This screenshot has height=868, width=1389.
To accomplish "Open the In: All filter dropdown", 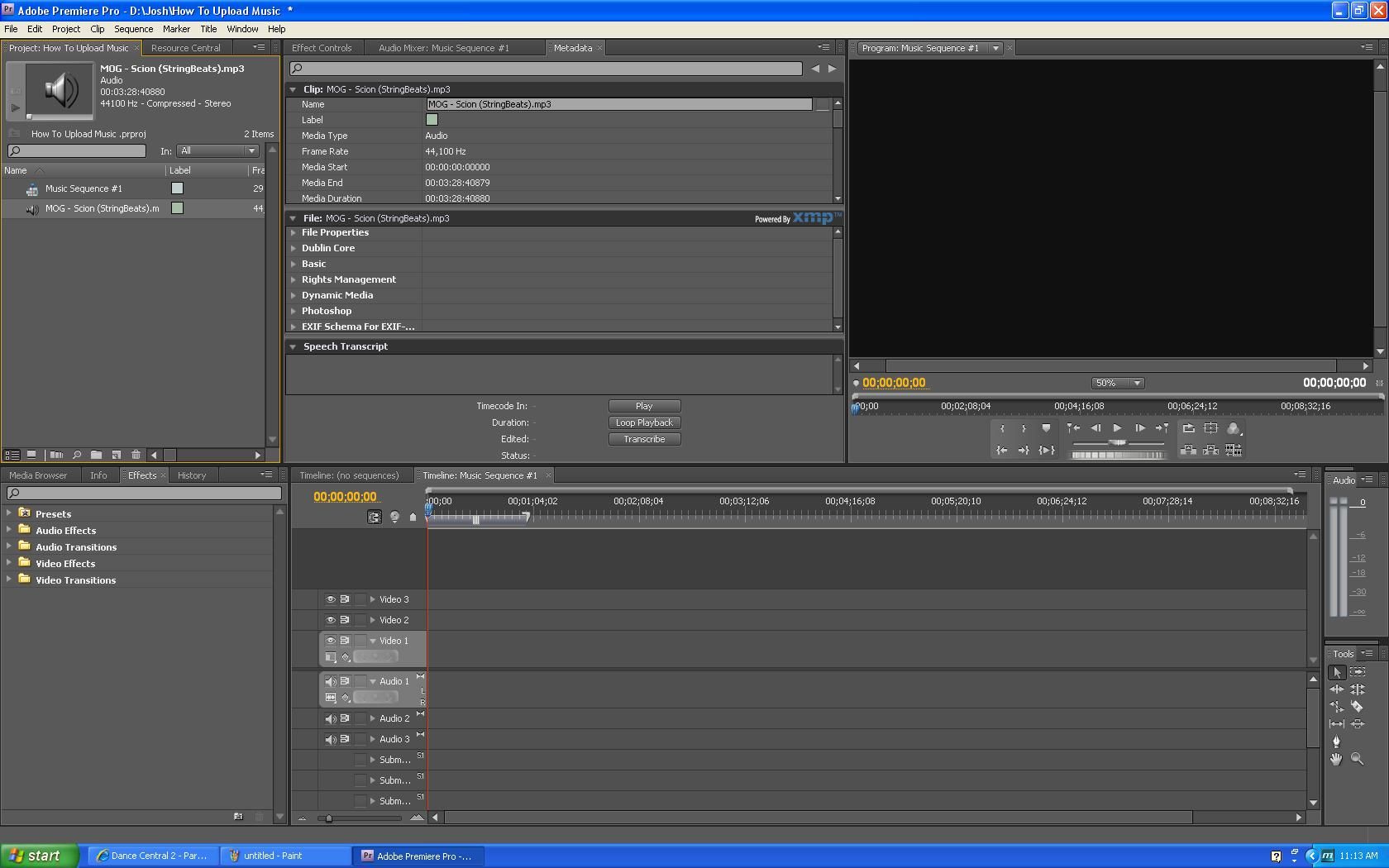I will [x=217, y=151].
